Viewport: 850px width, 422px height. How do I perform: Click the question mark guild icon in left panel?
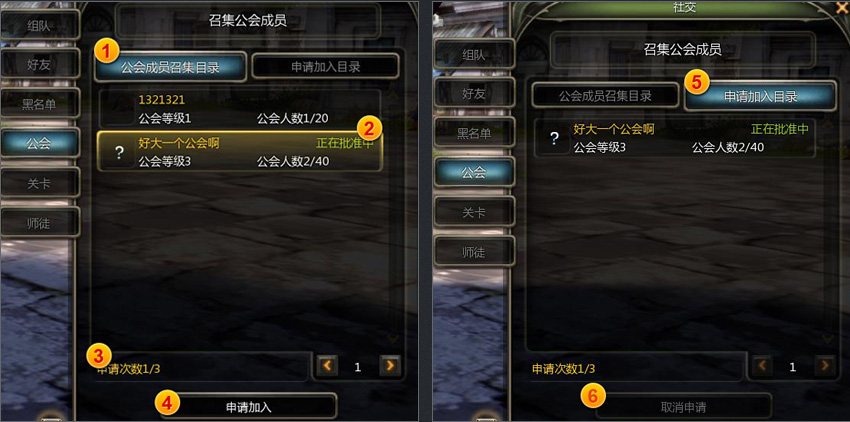click(x=120, y=152)
